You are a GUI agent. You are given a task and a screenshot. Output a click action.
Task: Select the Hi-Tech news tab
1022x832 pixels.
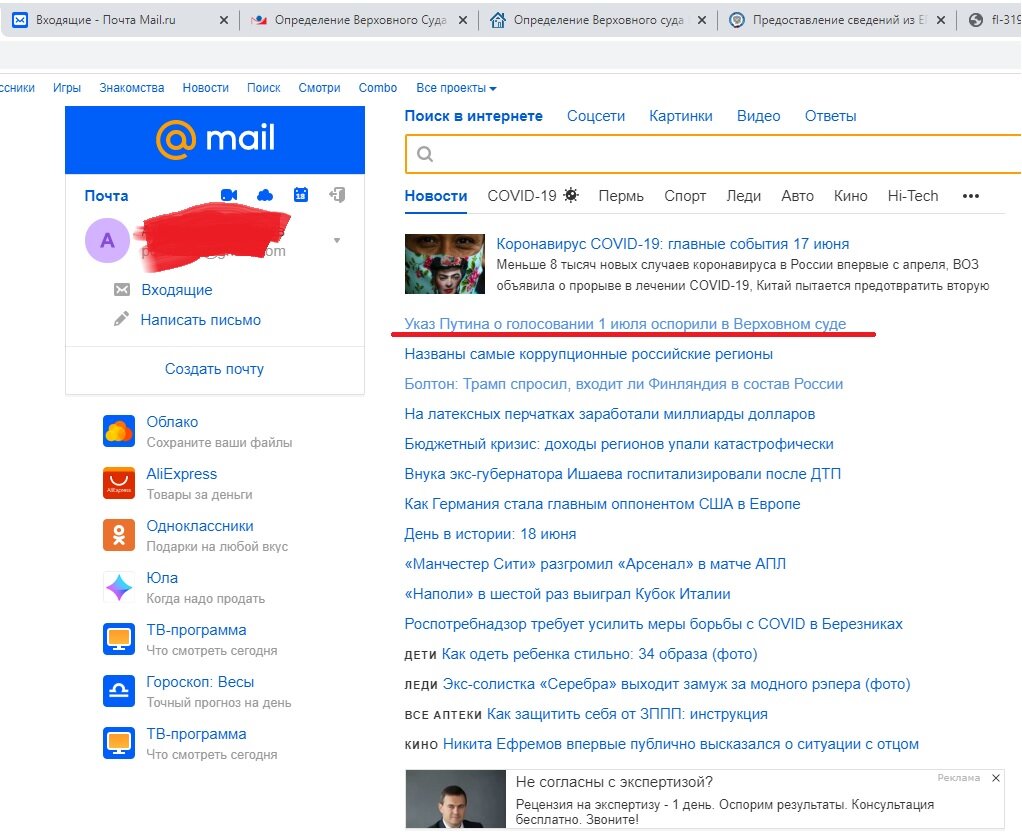tap(912, 196)
